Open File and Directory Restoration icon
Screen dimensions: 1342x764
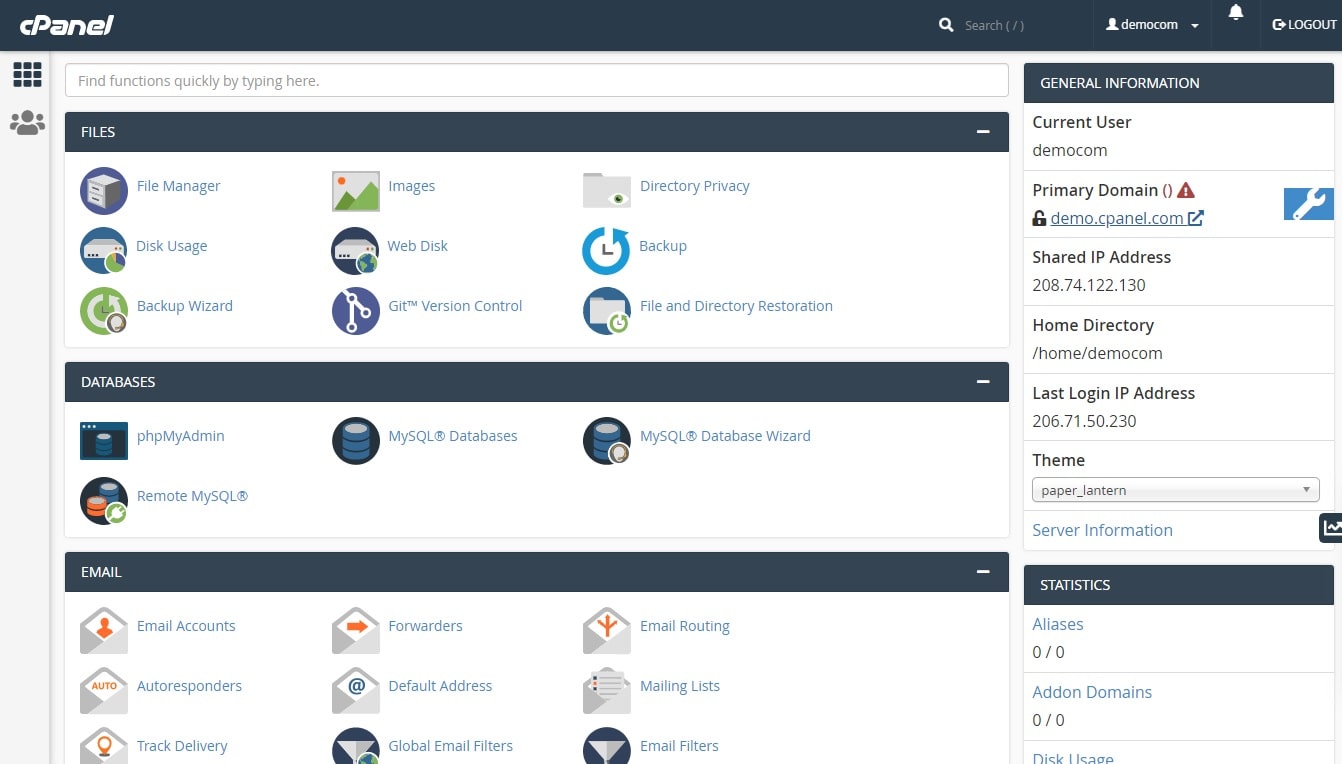click(607, 311)
